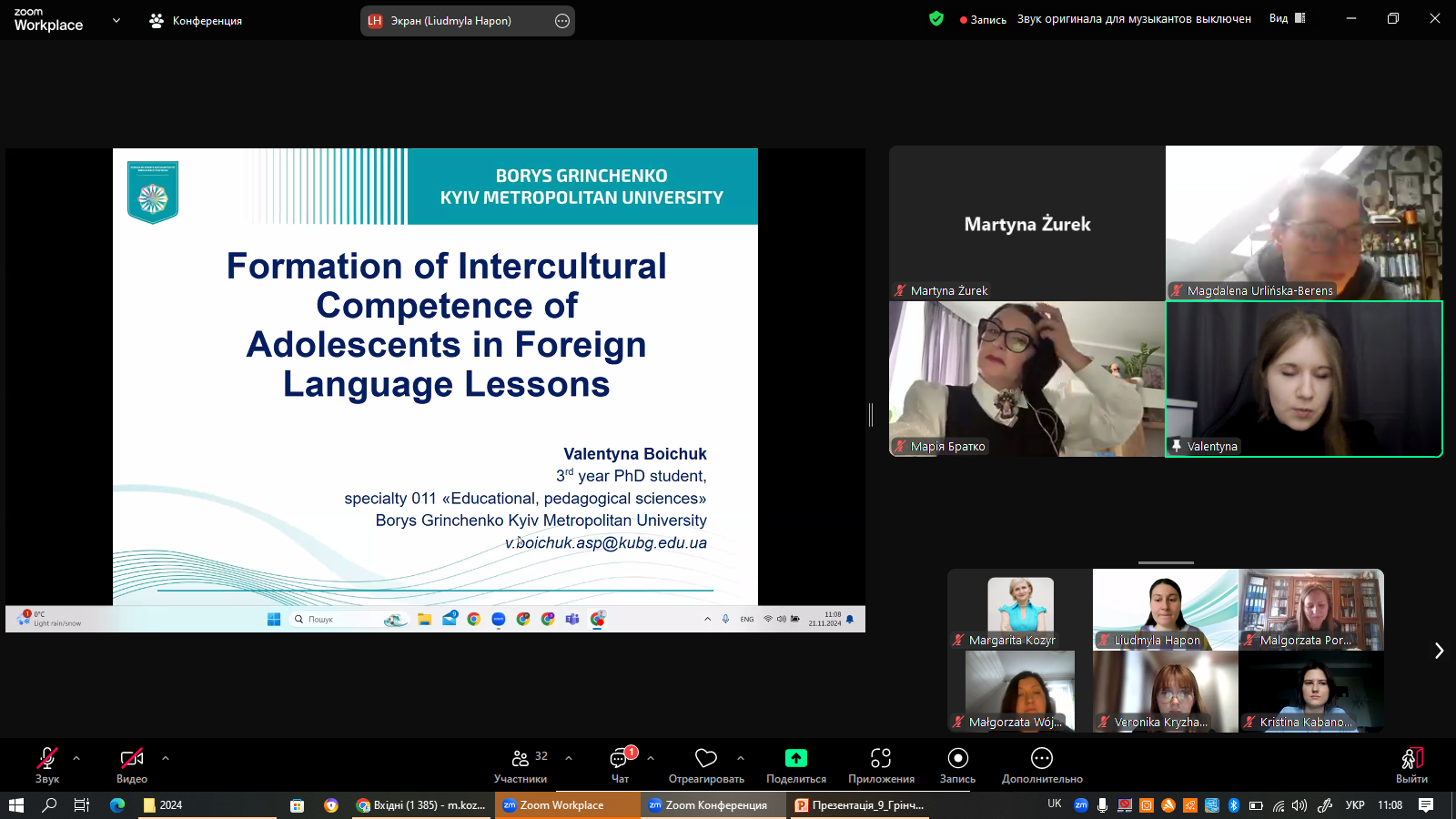
Task: Click the Record button icon
Action: (957, 758)
